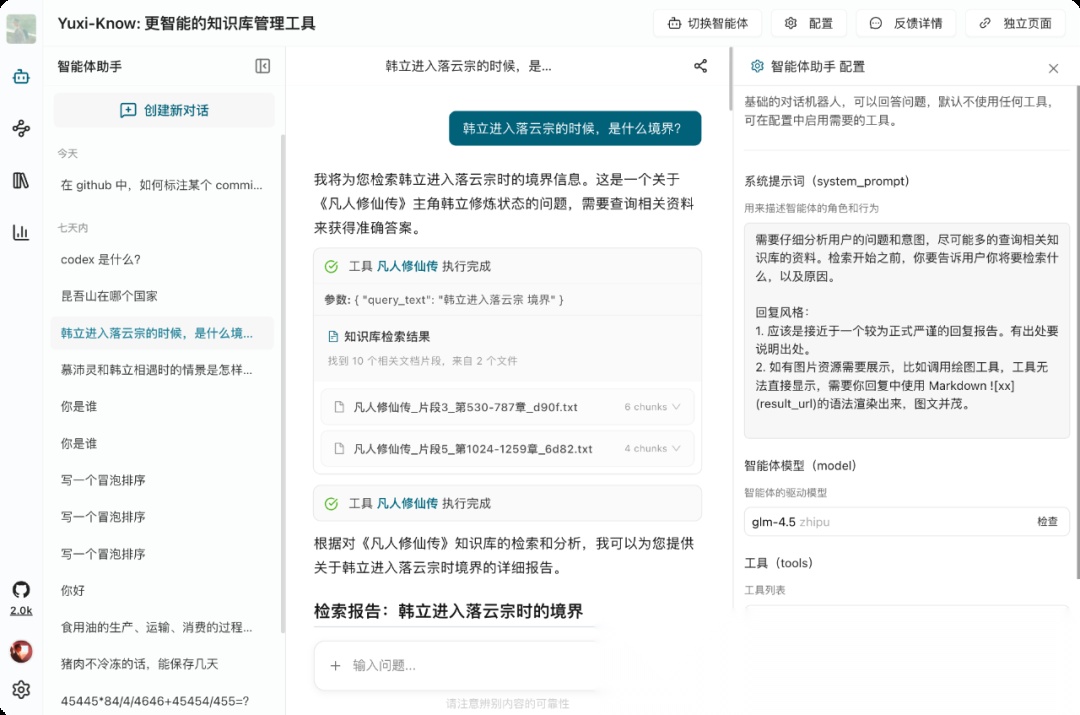Open the workflow graph icon in left sidebar
The height and width of the screenshot is (715, 1080).
(x=21, y=126)
